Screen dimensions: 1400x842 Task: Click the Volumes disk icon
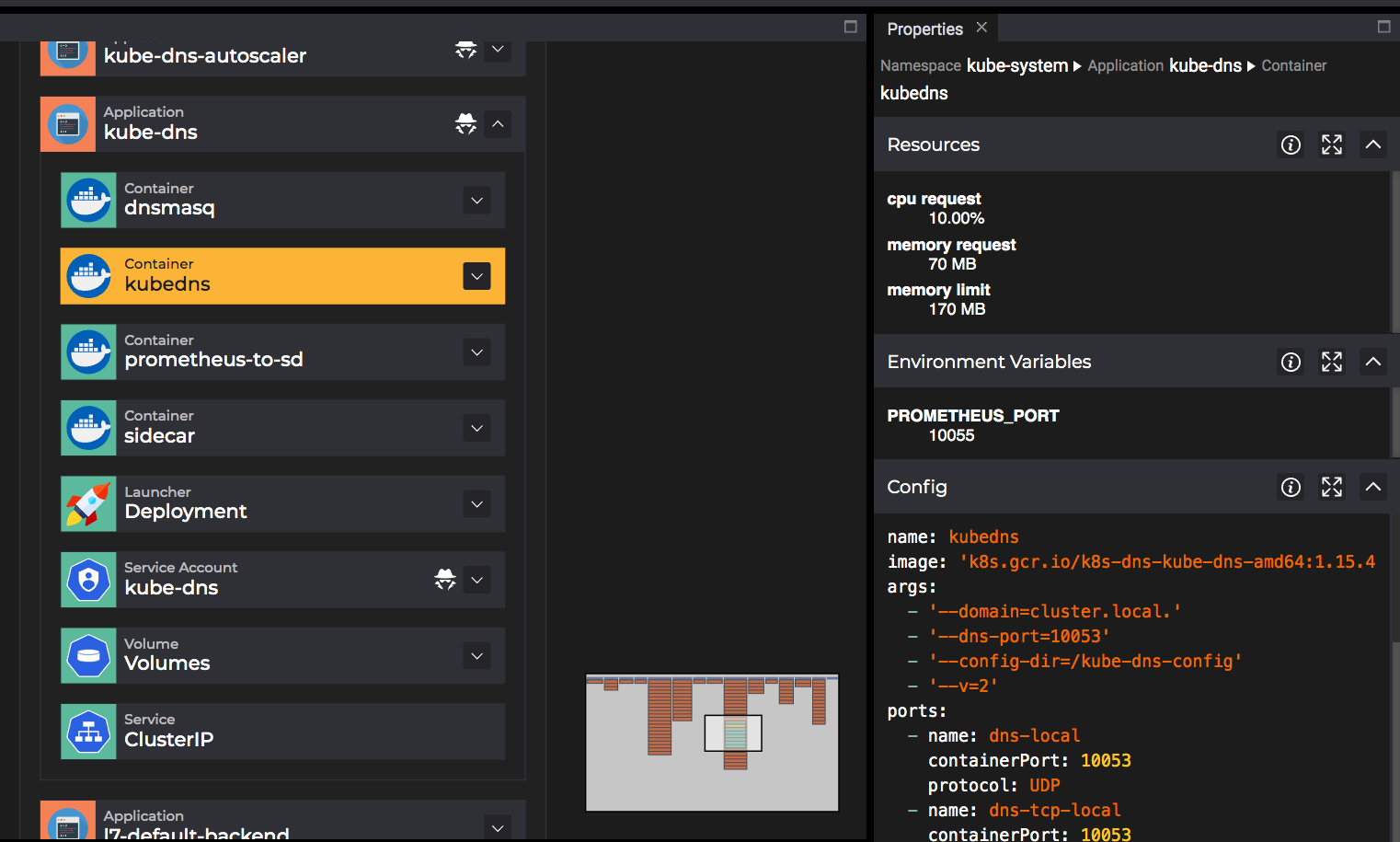click(x=88, y=656)
